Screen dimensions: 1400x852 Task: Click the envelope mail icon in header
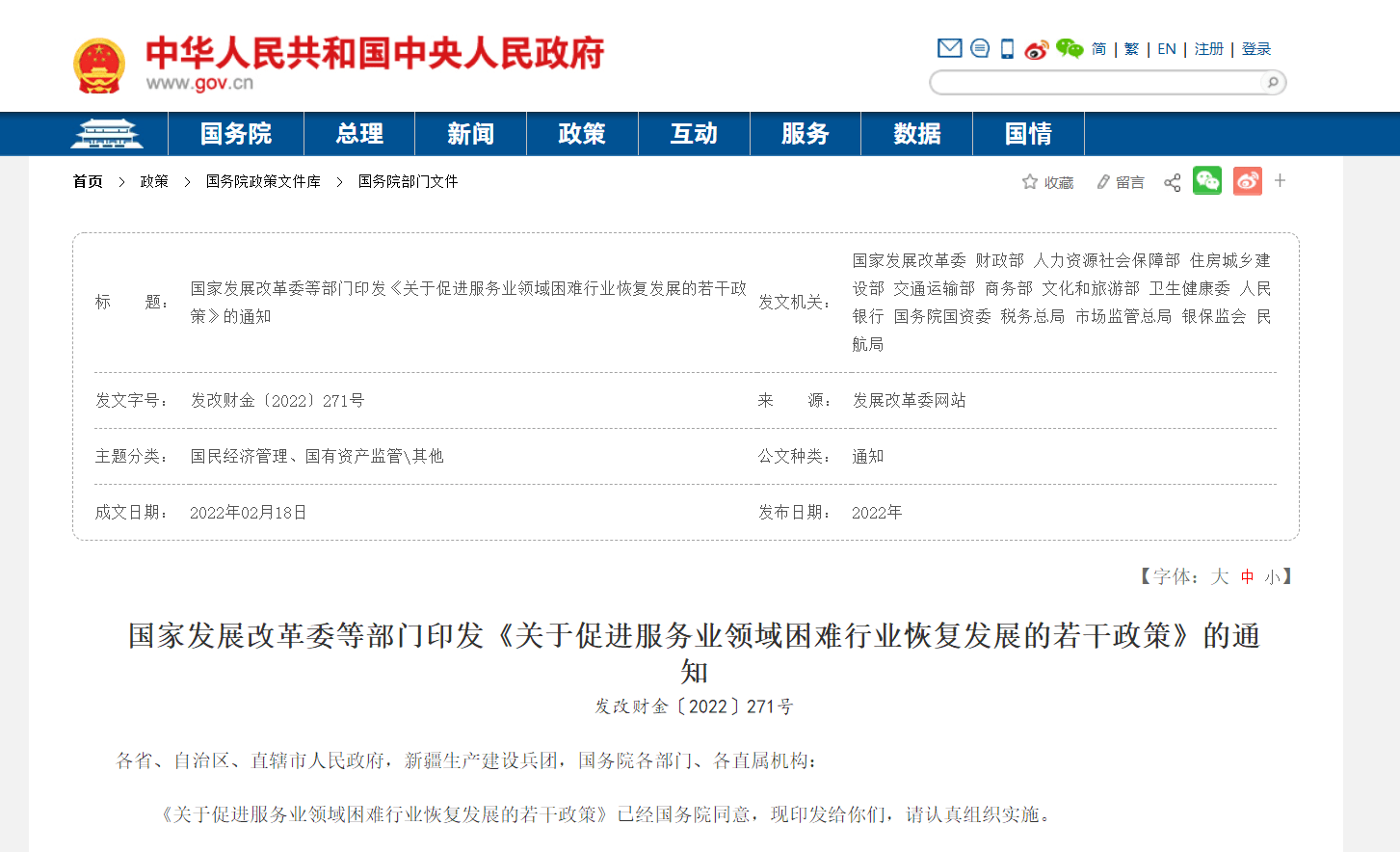[x=949, y=48]
